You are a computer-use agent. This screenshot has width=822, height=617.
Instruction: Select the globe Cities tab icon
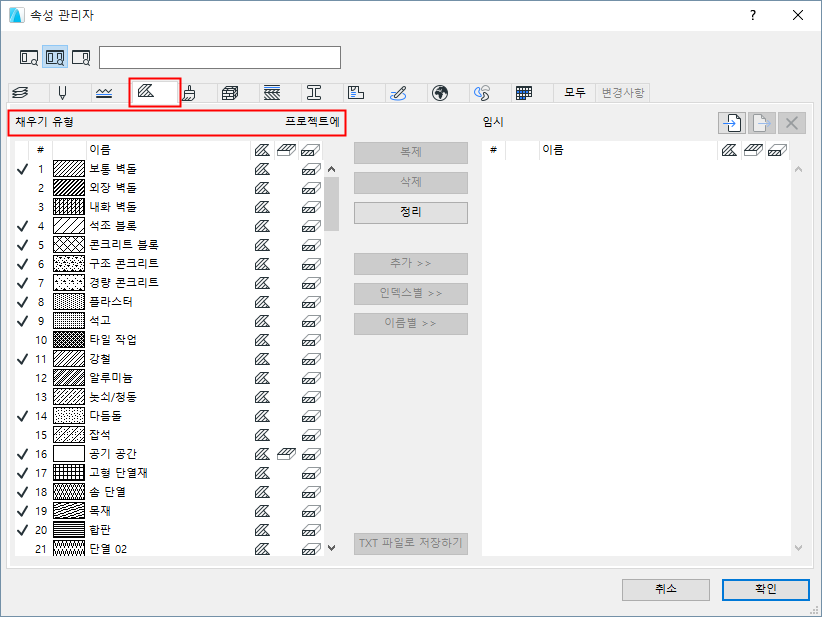tap(440, 93)
